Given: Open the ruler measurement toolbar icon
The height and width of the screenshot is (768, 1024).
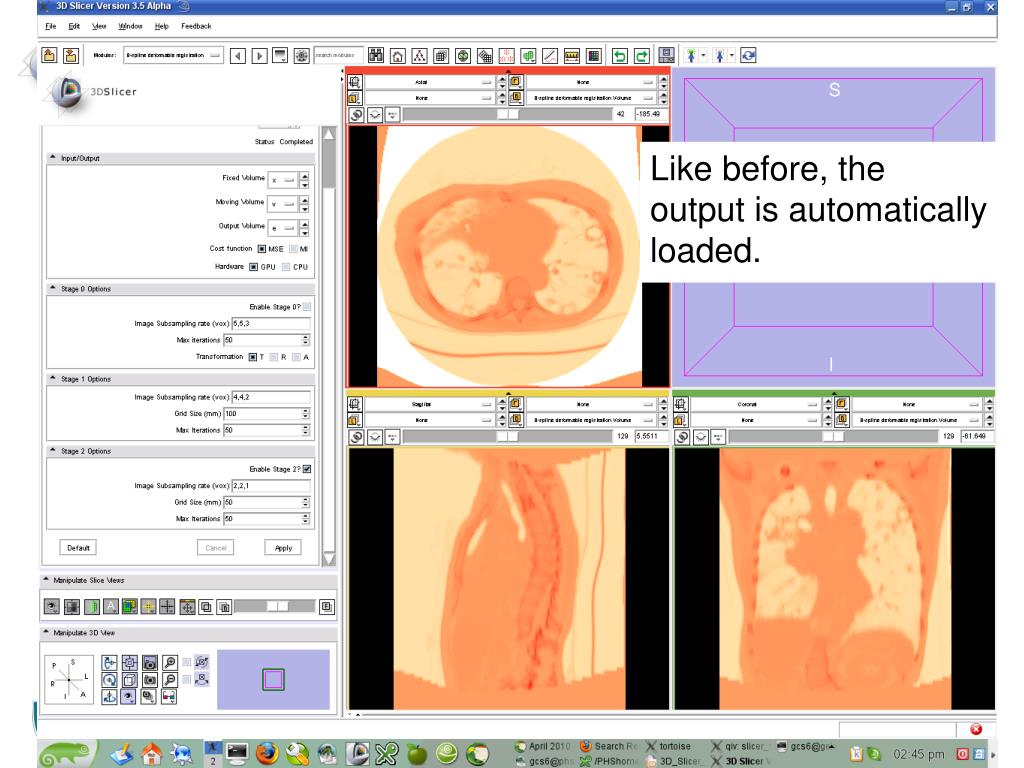Looking at the screenshot, I should 571,56.
